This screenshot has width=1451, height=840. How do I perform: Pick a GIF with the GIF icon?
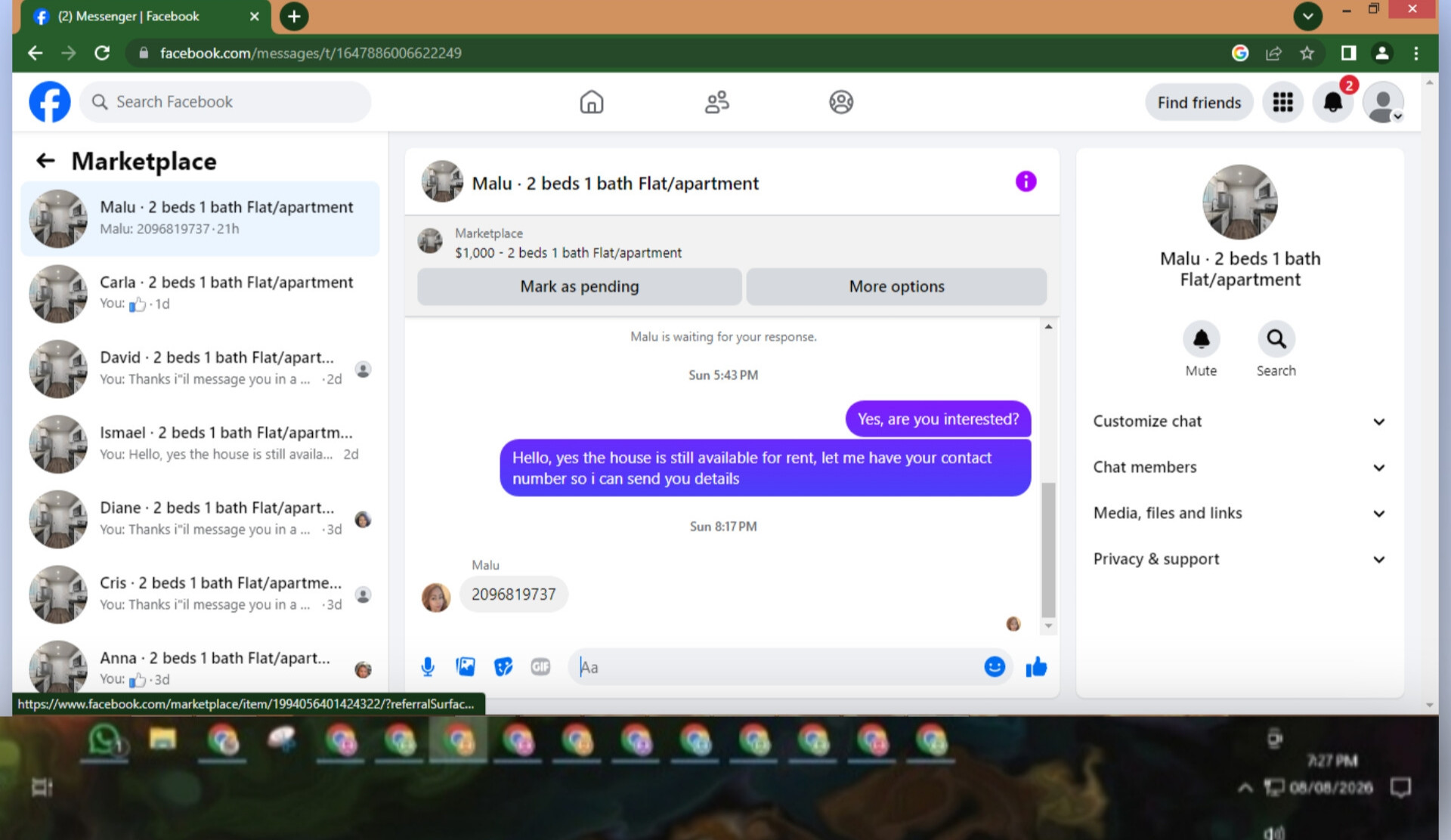540,667
